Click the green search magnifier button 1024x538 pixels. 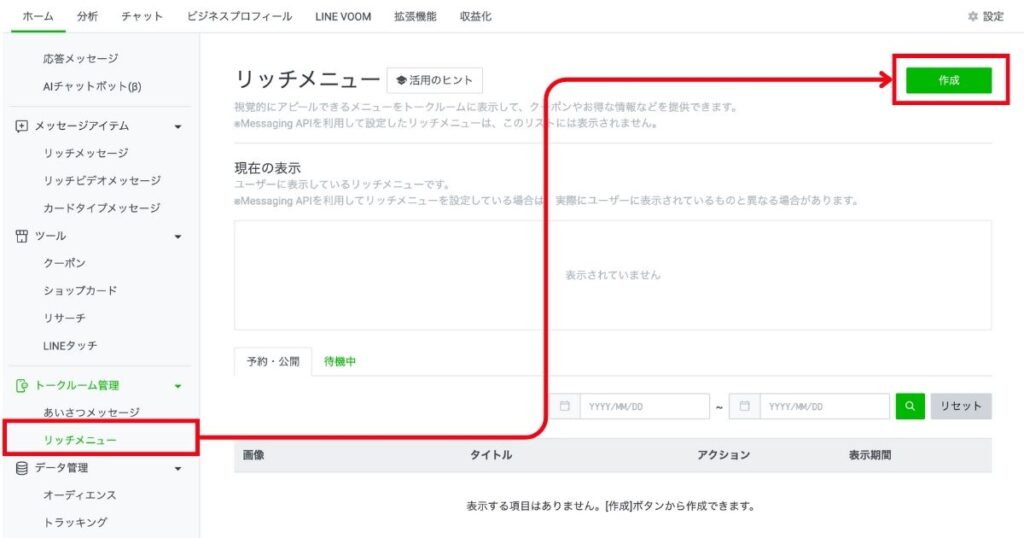(910, 406)
